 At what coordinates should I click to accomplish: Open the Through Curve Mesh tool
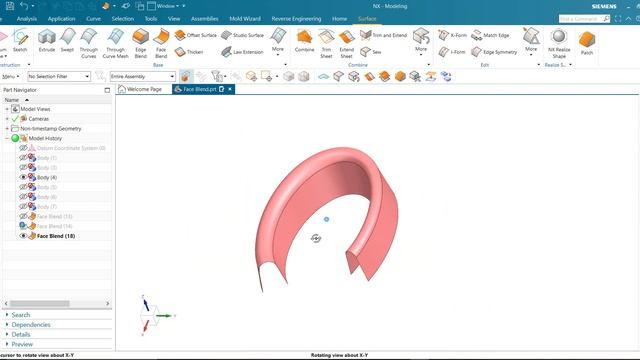click(116, 43)
